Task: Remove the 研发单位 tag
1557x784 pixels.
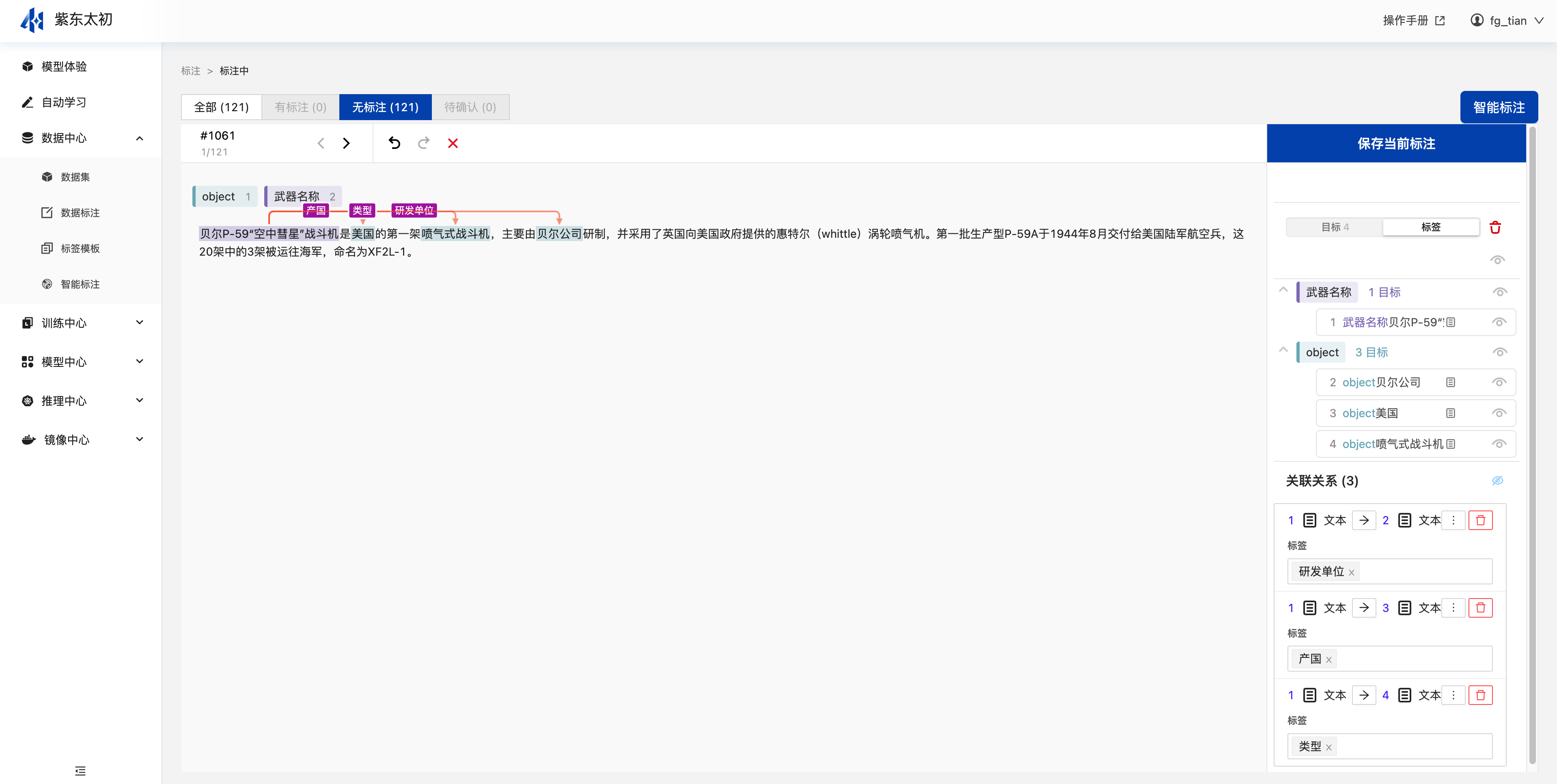Action: (x=1352, y=573)
